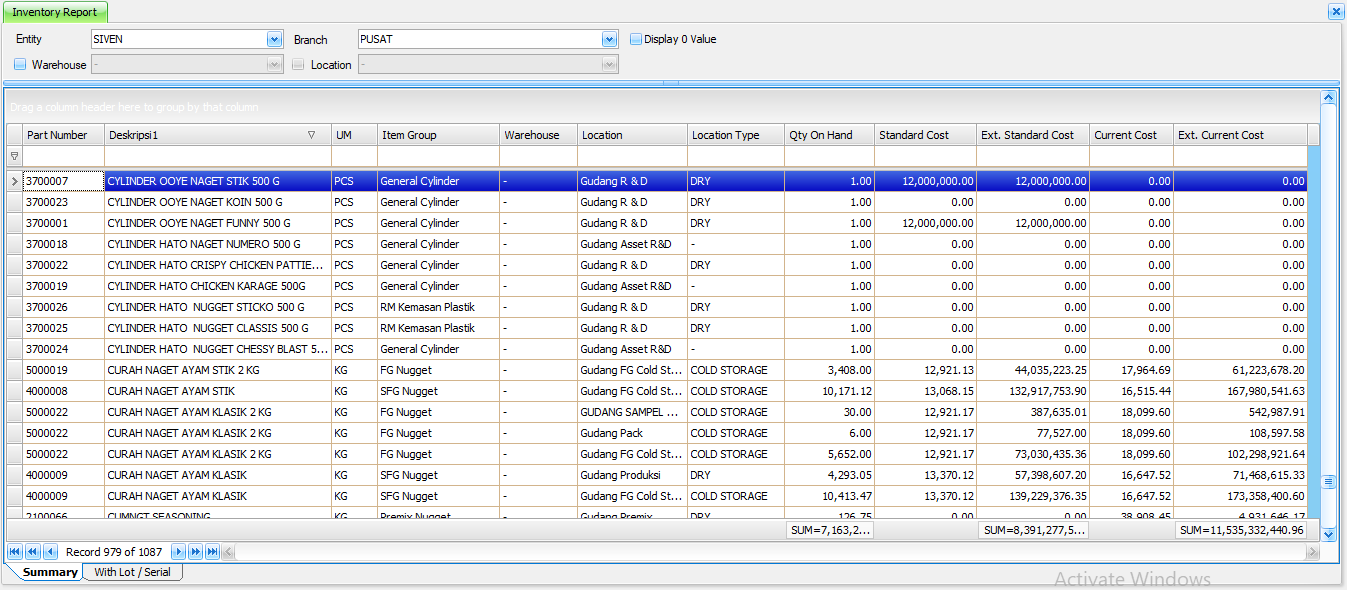Click the vertical scrollbar thumb
This screenshot has height=590, width=1347.
(1328, 481)
